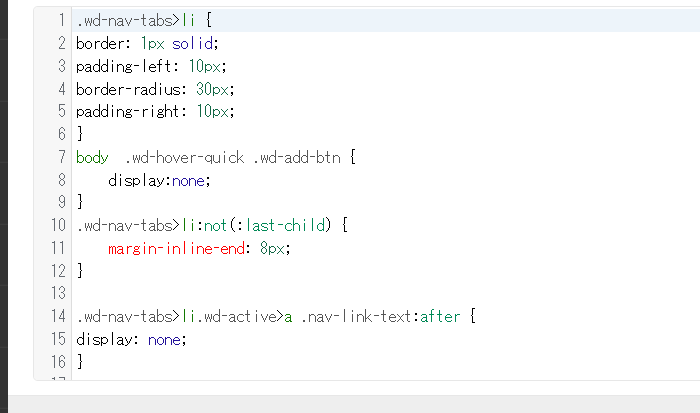Click the red 'margin-inline-end' property

pos(176,248)
